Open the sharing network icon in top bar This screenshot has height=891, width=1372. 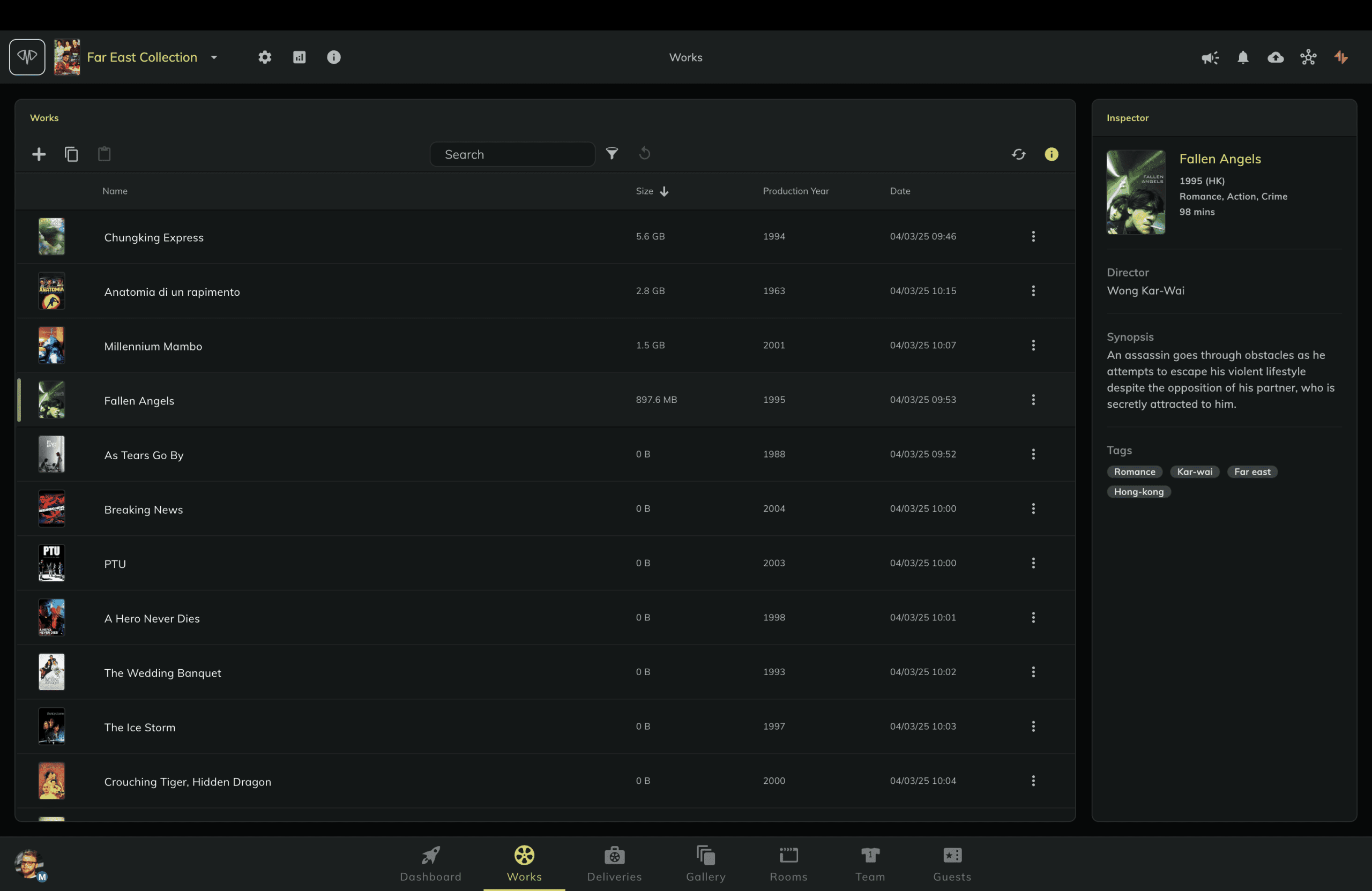click(x=1309, y=57)
